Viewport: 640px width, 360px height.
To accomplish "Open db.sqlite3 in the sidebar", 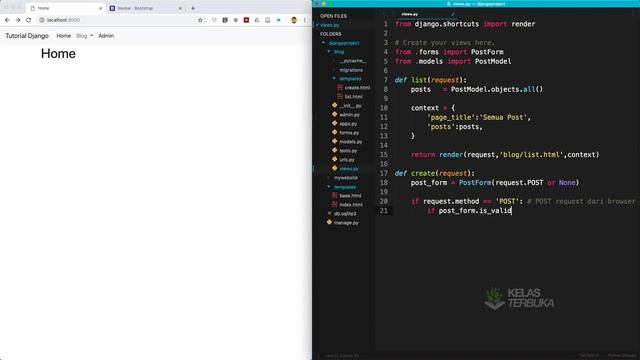I will (x=345, y=213).
